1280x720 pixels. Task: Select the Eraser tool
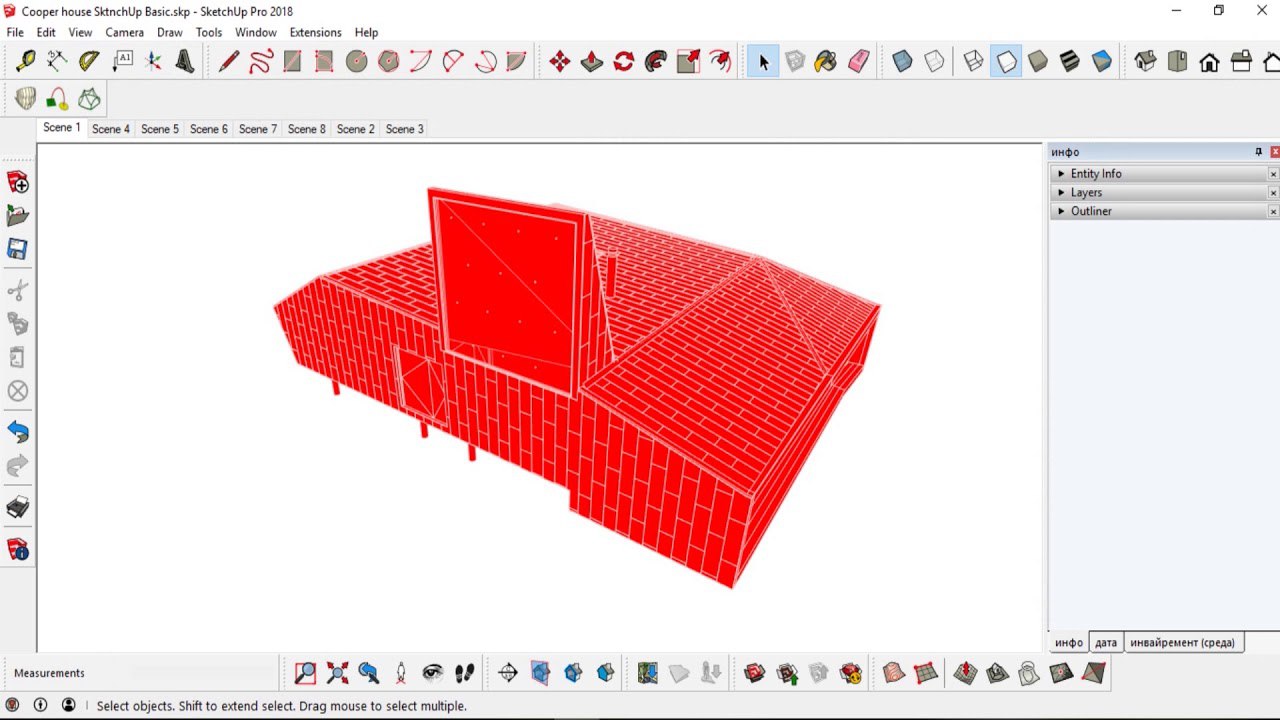tap(858, 61)
